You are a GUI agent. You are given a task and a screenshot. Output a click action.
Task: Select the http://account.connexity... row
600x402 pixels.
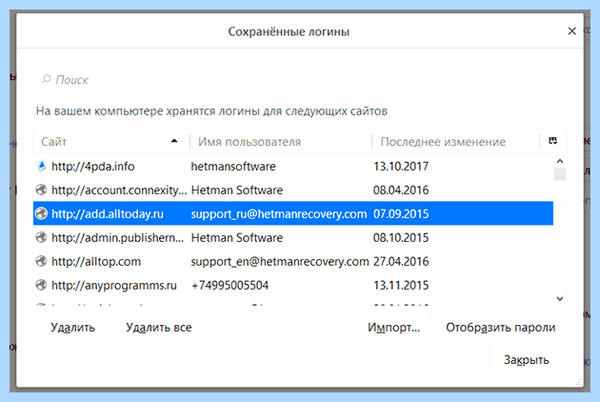293,190
